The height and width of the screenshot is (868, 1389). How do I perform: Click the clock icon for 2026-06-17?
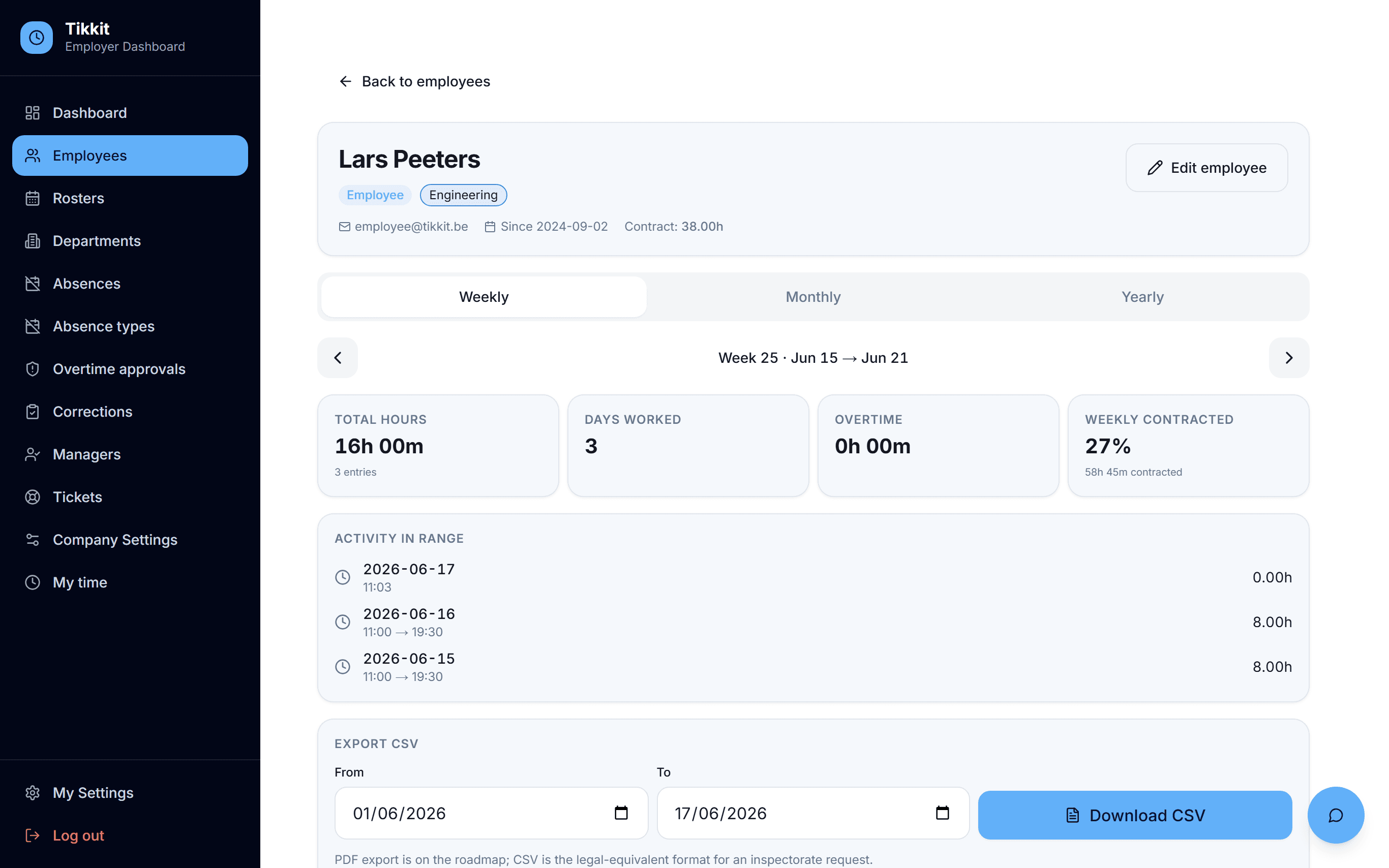coord(343,577)
